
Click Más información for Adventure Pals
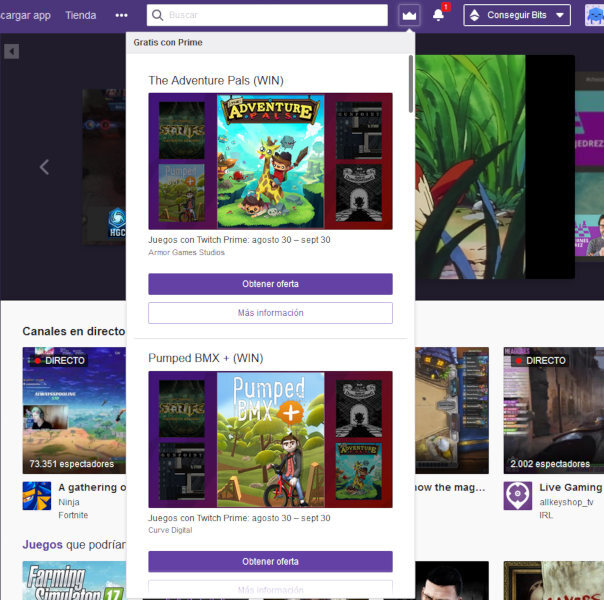[x=270, y=313]
